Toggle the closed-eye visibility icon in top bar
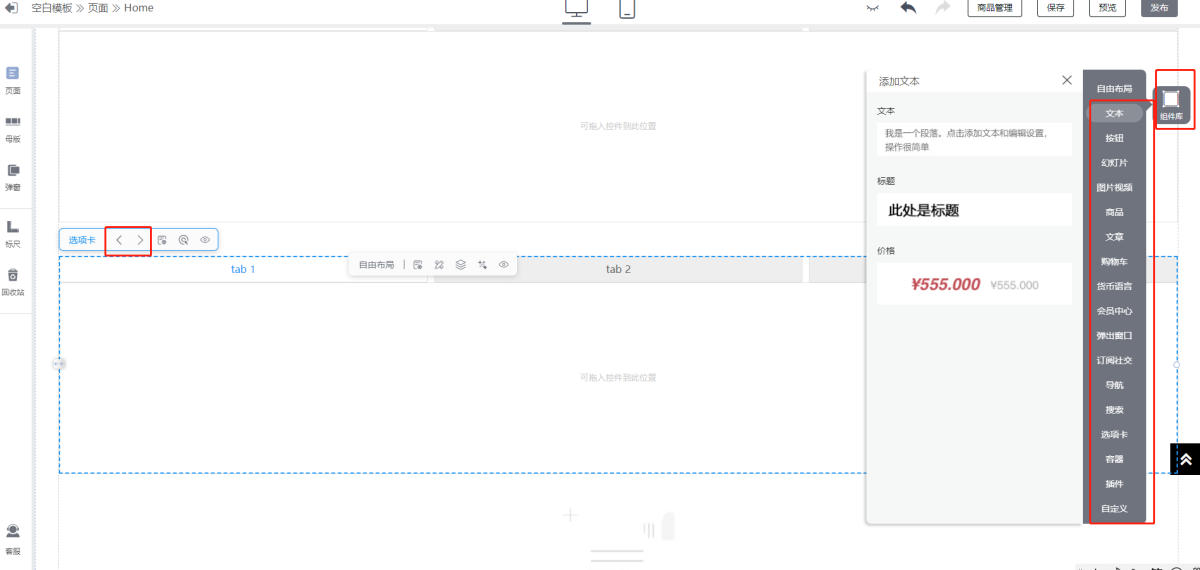 coord(872,8)
